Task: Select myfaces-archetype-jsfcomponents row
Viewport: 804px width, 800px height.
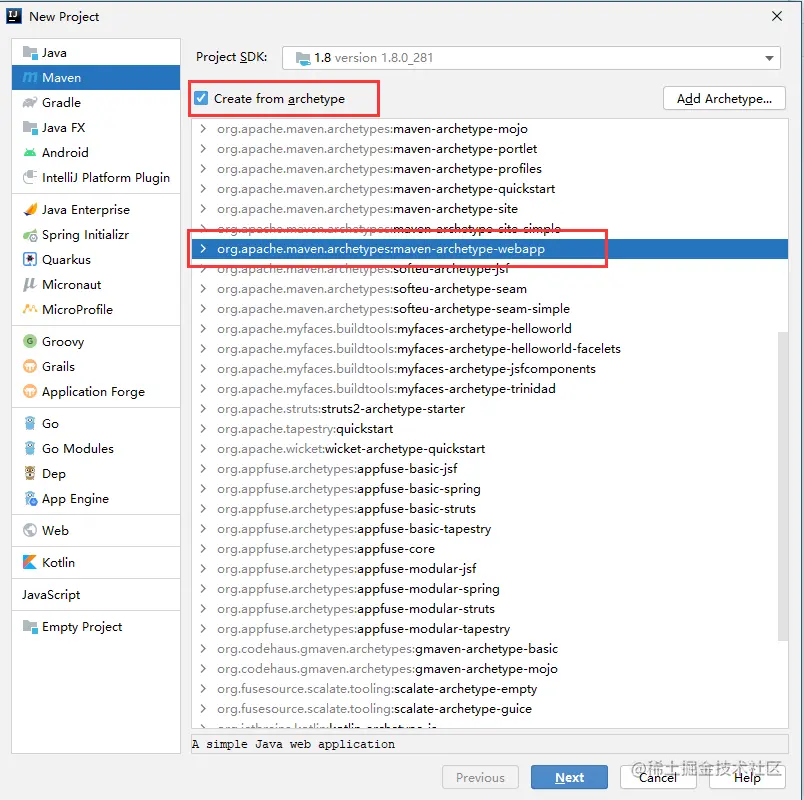Action: pyautogui.click(x=490, y=369)
